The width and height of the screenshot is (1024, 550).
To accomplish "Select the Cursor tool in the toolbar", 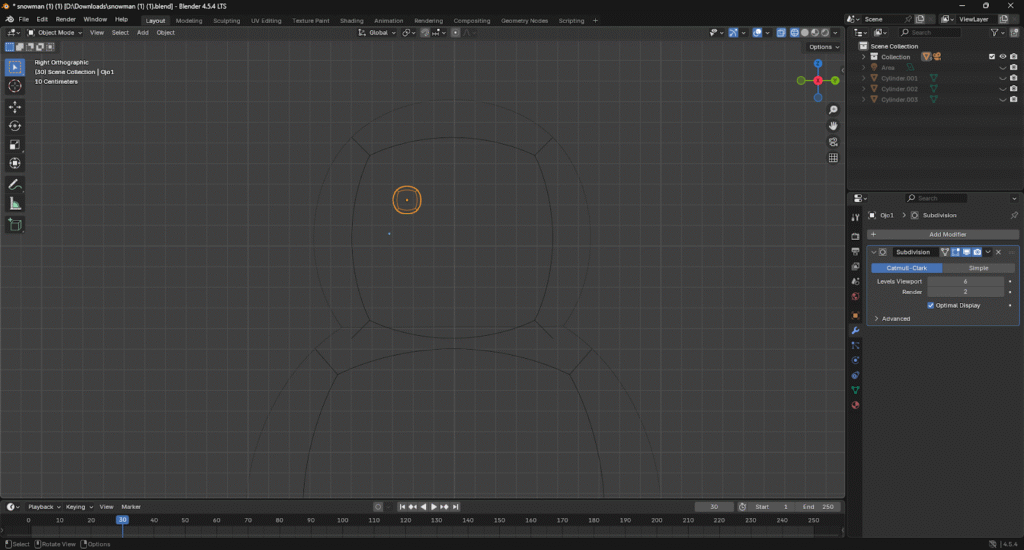I will (15, 86).
